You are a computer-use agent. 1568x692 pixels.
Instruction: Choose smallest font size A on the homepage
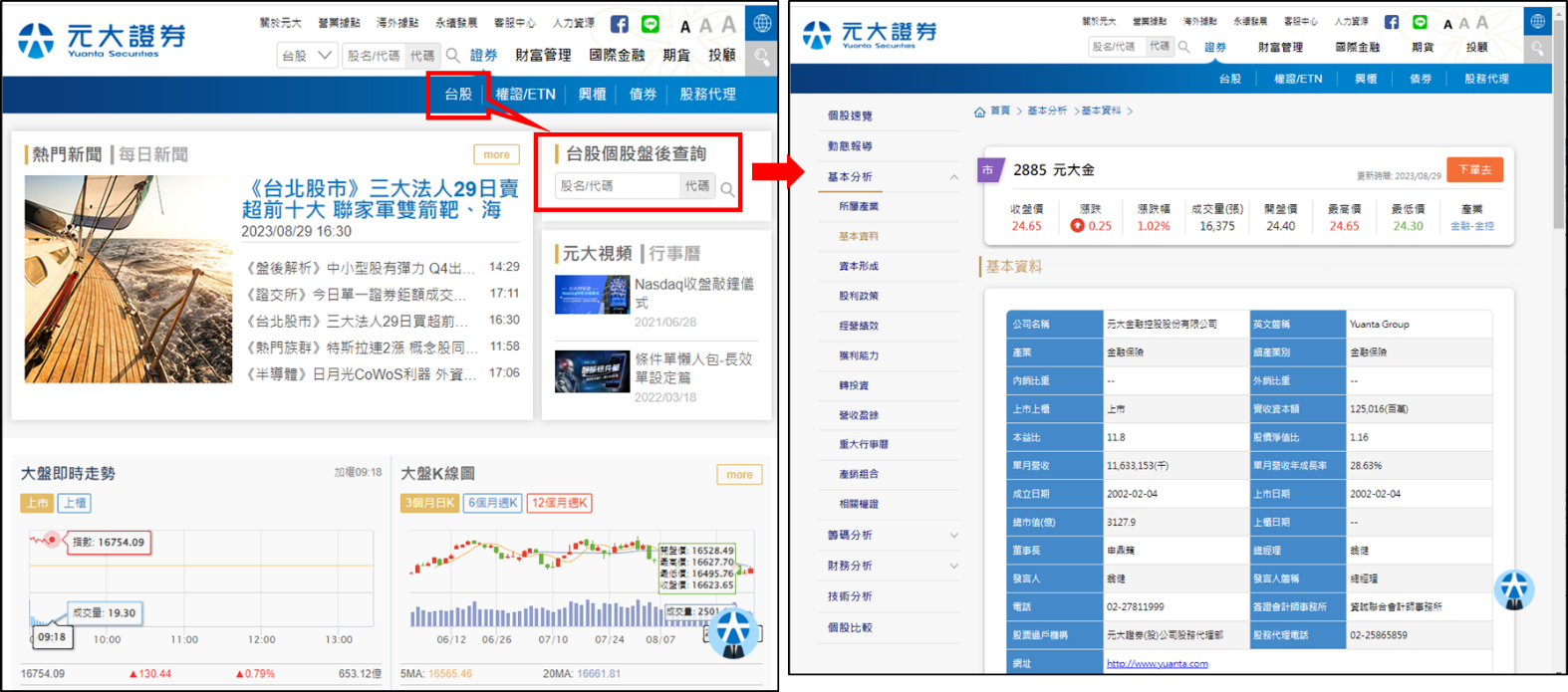pyautogui.click(x=685, y=27)
